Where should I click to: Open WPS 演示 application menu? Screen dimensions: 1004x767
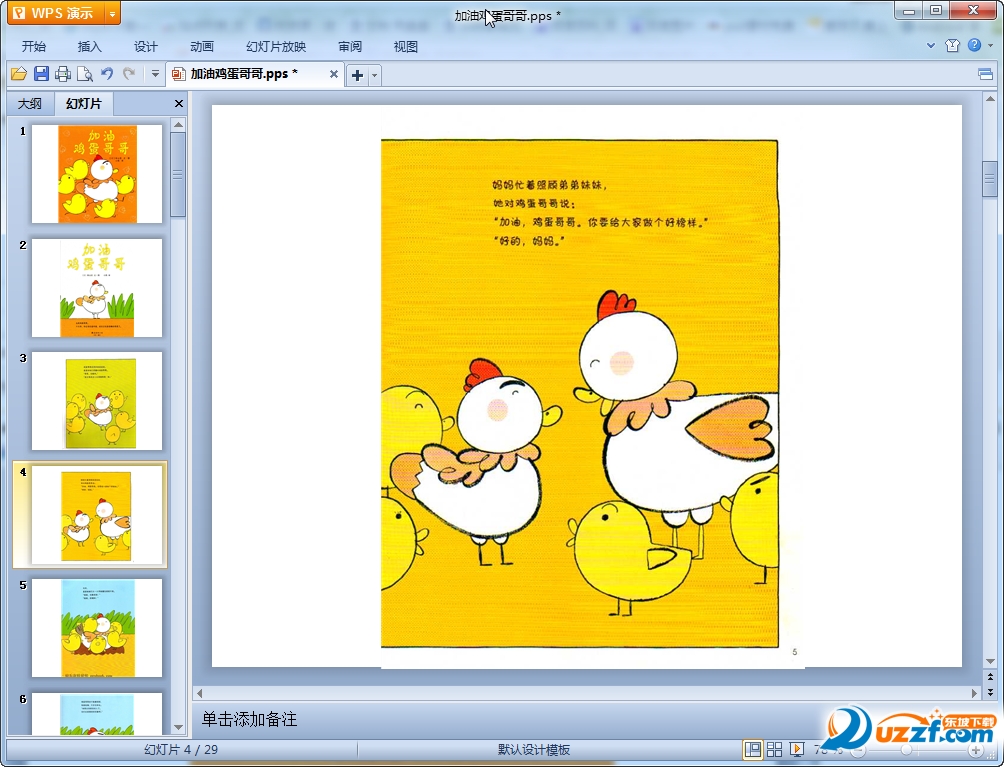click(x=54, y=13)
